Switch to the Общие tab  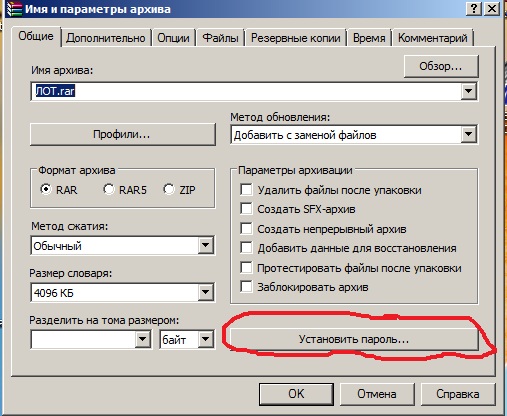(36, 36)
